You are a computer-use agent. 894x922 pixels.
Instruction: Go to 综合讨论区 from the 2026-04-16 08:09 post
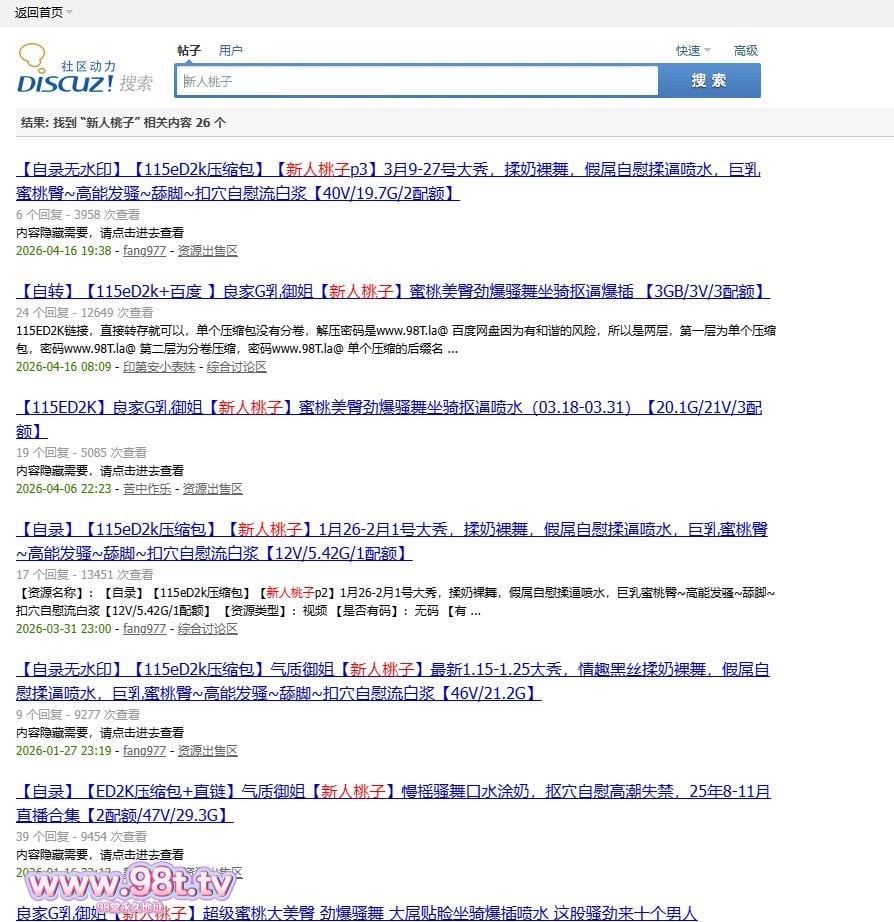pyautogui.click(x=237, y=367)
